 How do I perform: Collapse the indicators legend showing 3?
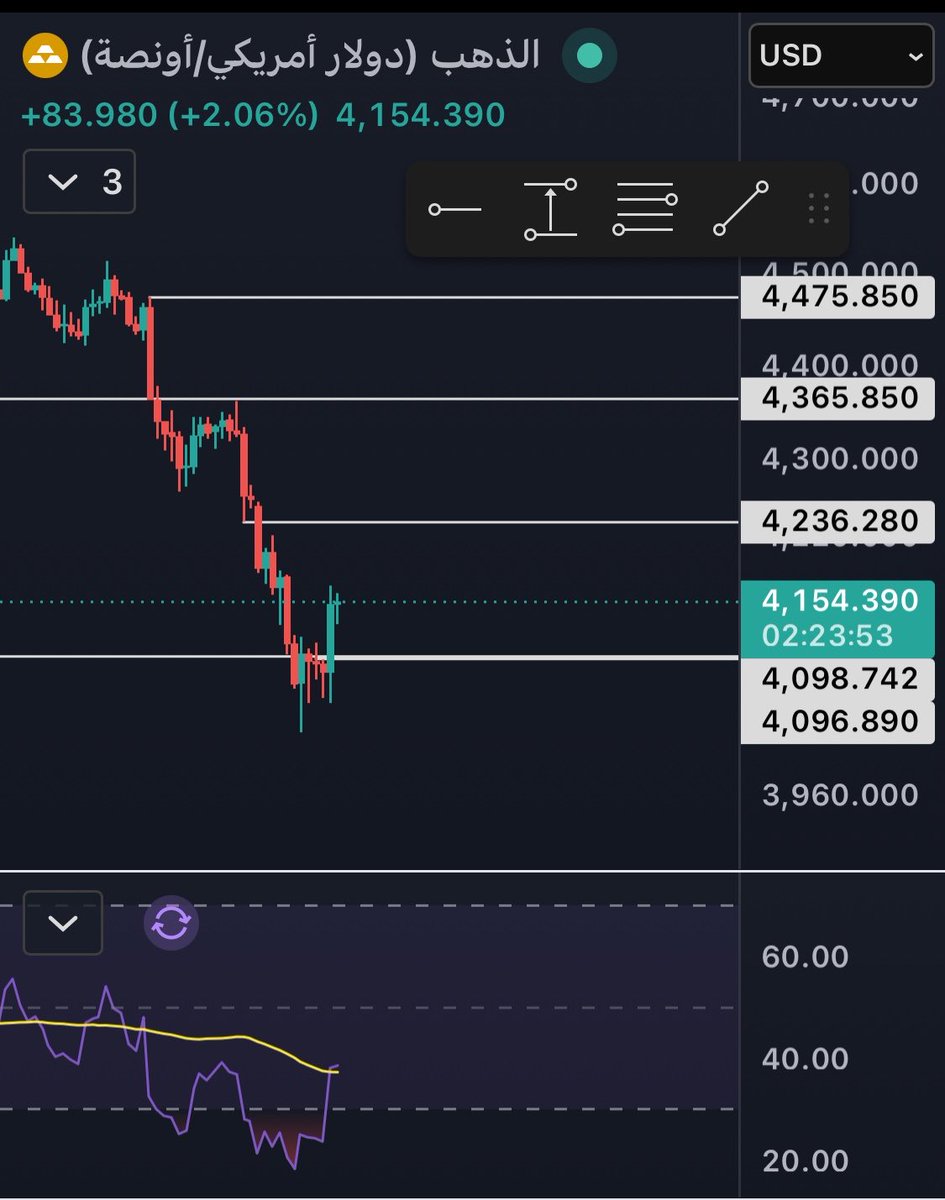(x=79, y=182)
